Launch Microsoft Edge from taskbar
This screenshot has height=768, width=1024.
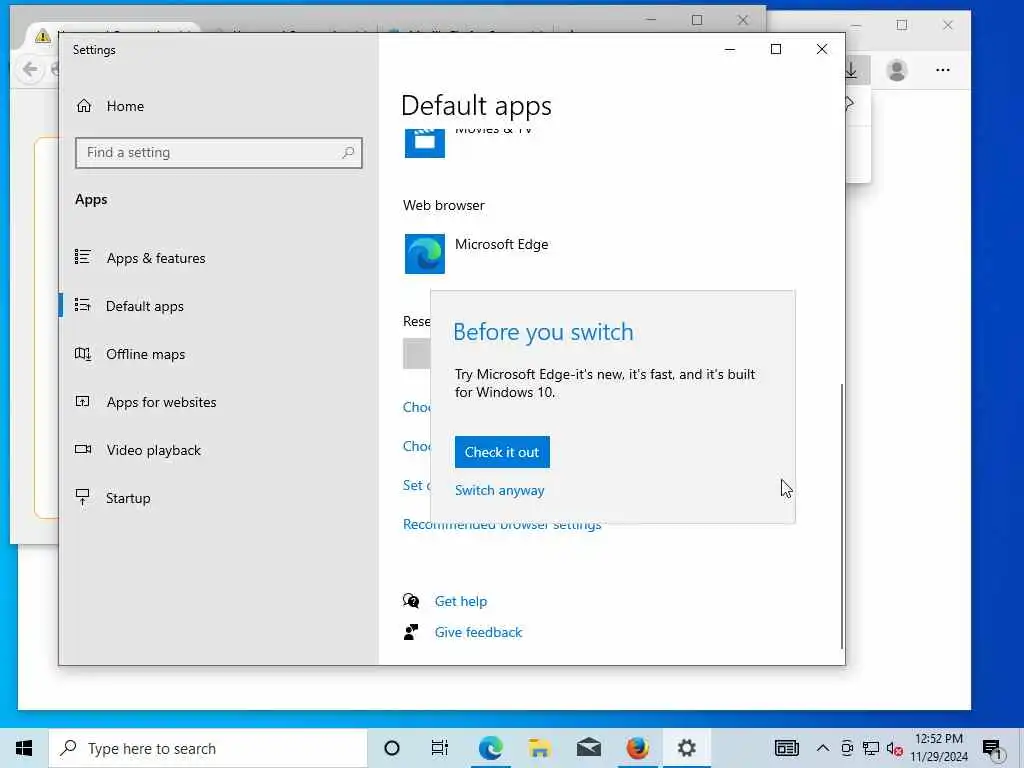[x=490, y=748]
